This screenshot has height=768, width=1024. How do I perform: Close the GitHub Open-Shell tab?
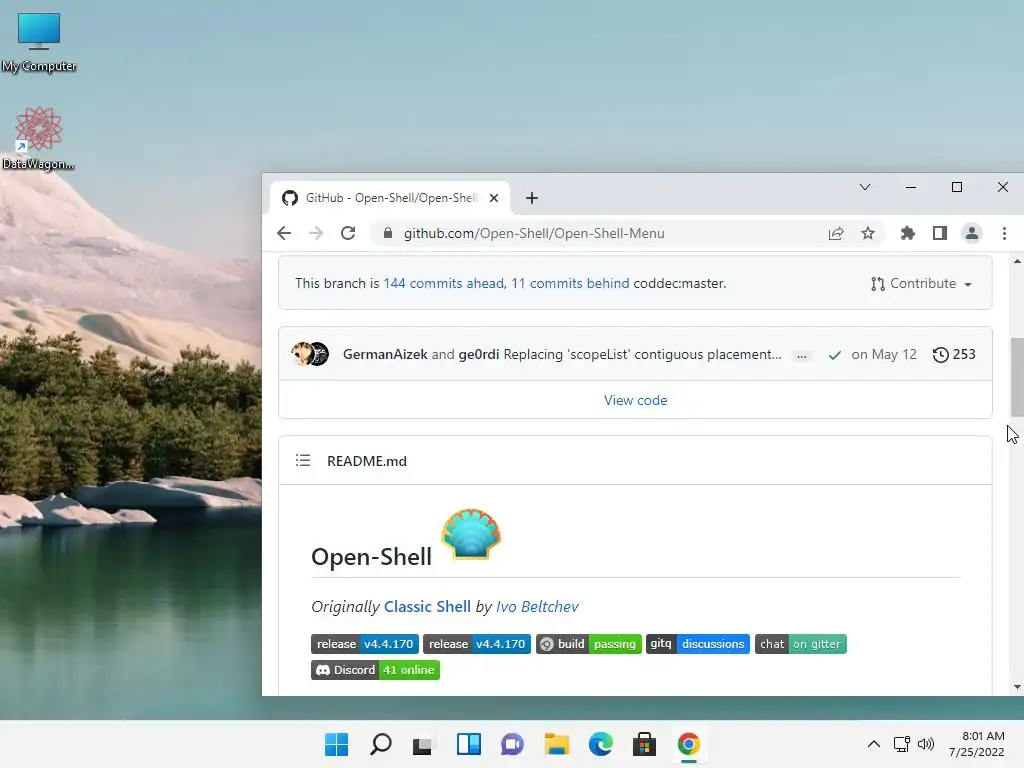point(494,198)
